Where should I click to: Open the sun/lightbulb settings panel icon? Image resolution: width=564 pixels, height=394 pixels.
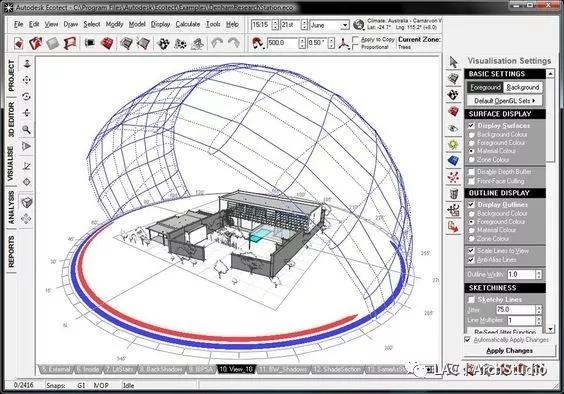pos(453,145)
